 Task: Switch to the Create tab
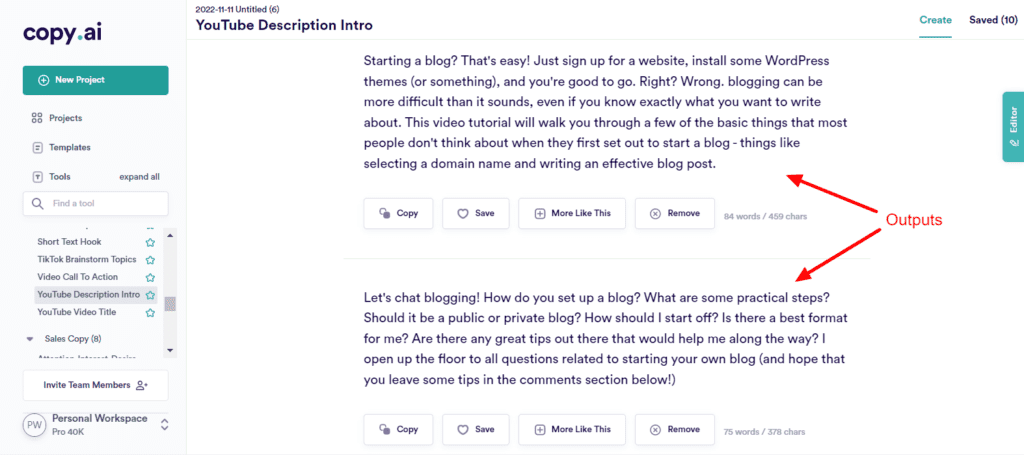click(935, 20)
